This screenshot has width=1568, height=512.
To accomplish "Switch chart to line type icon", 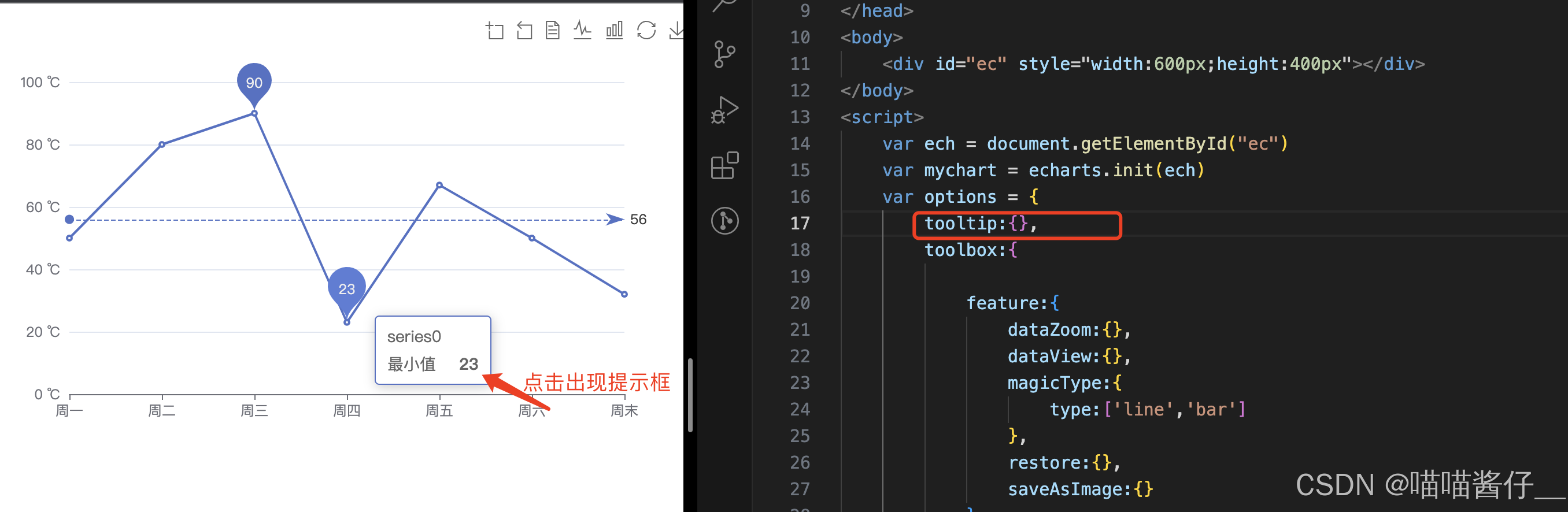I will [x=583, y=31].
